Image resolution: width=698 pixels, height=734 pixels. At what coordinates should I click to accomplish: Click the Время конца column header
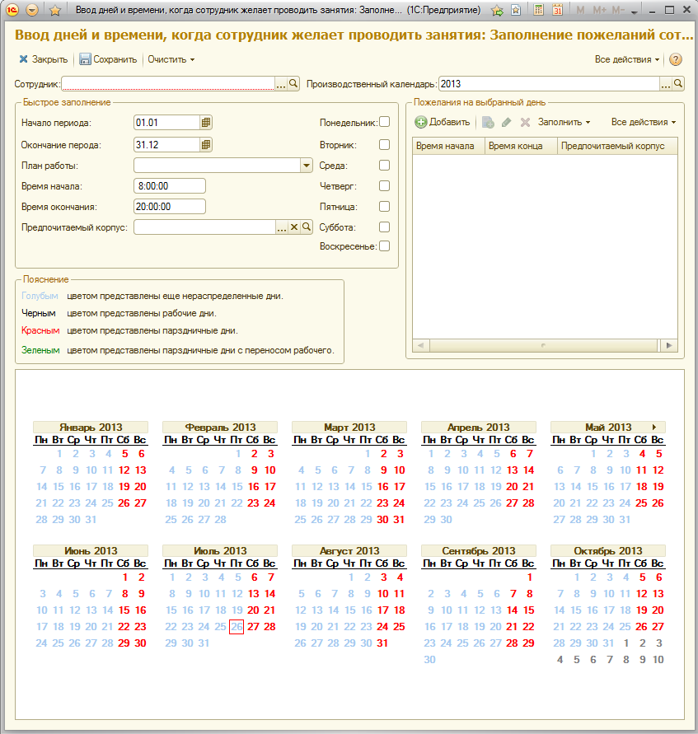(x=521, y=146)
